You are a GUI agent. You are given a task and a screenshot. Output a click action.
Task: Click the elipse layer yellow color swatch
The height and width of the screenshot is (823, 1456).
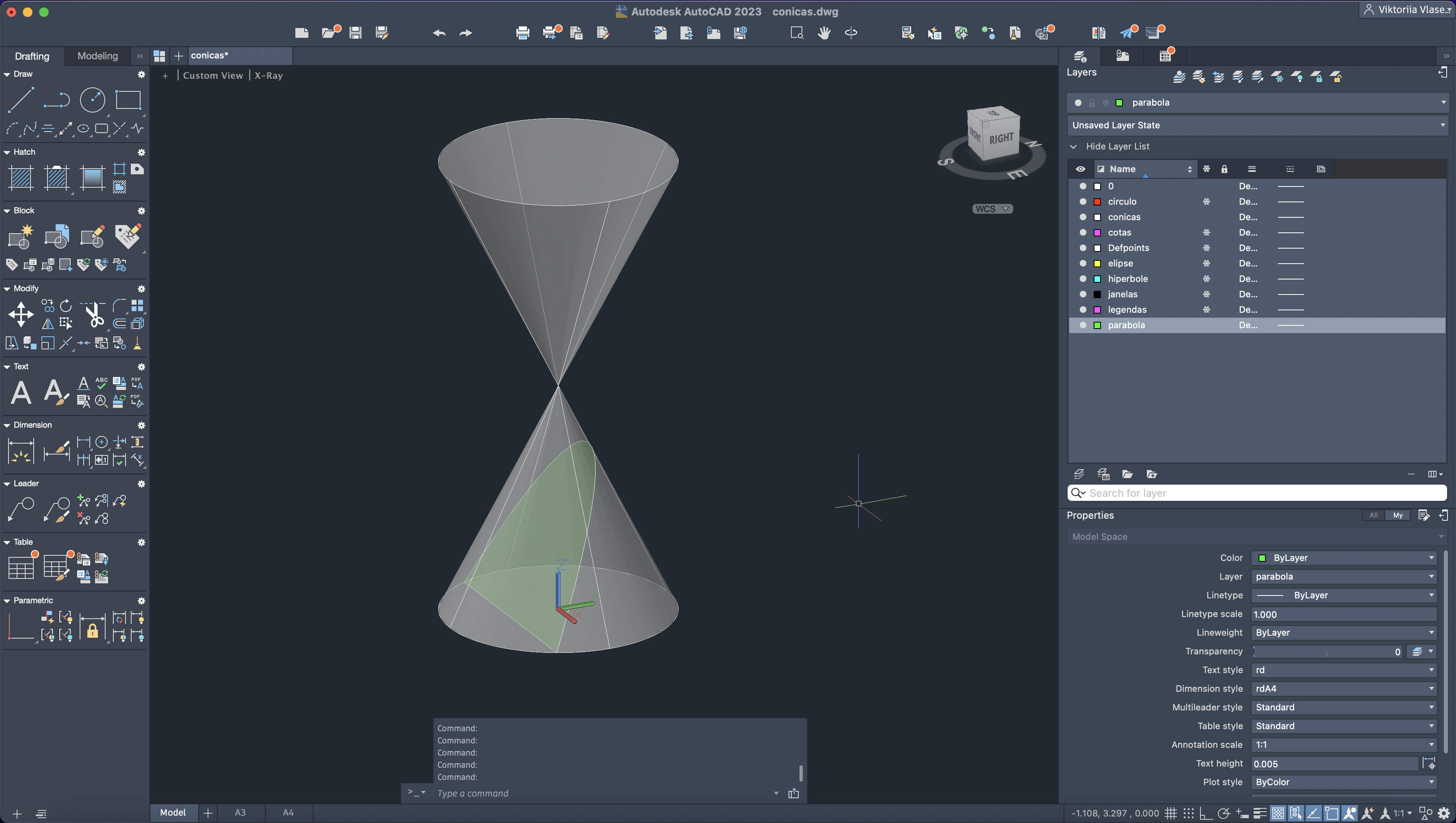(x=1097, y=263)
